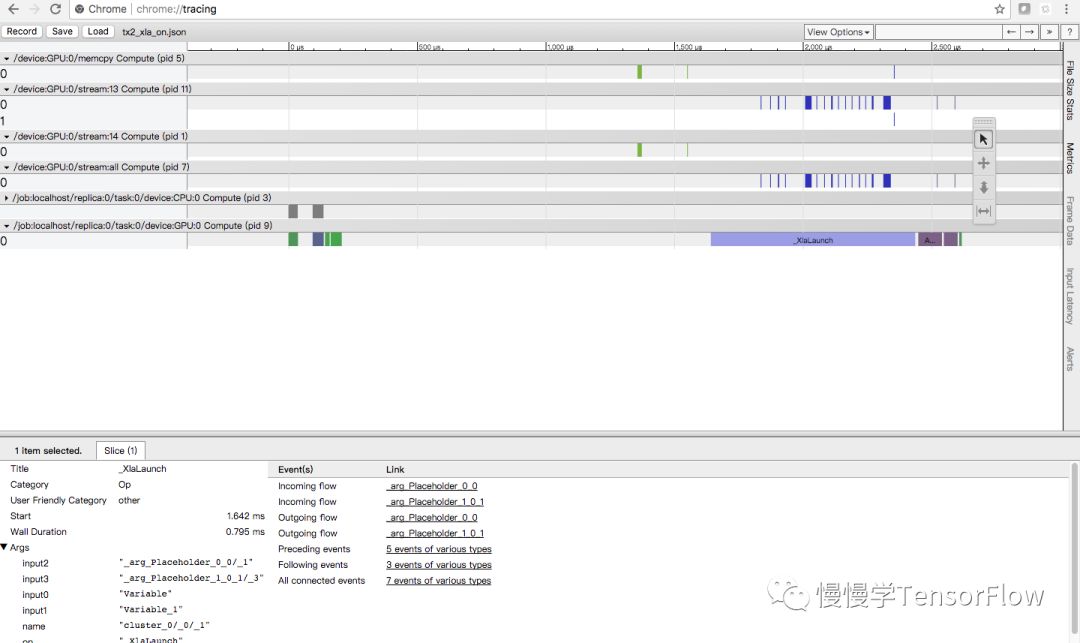Click the input0 value "Variable"

(145, 594)
